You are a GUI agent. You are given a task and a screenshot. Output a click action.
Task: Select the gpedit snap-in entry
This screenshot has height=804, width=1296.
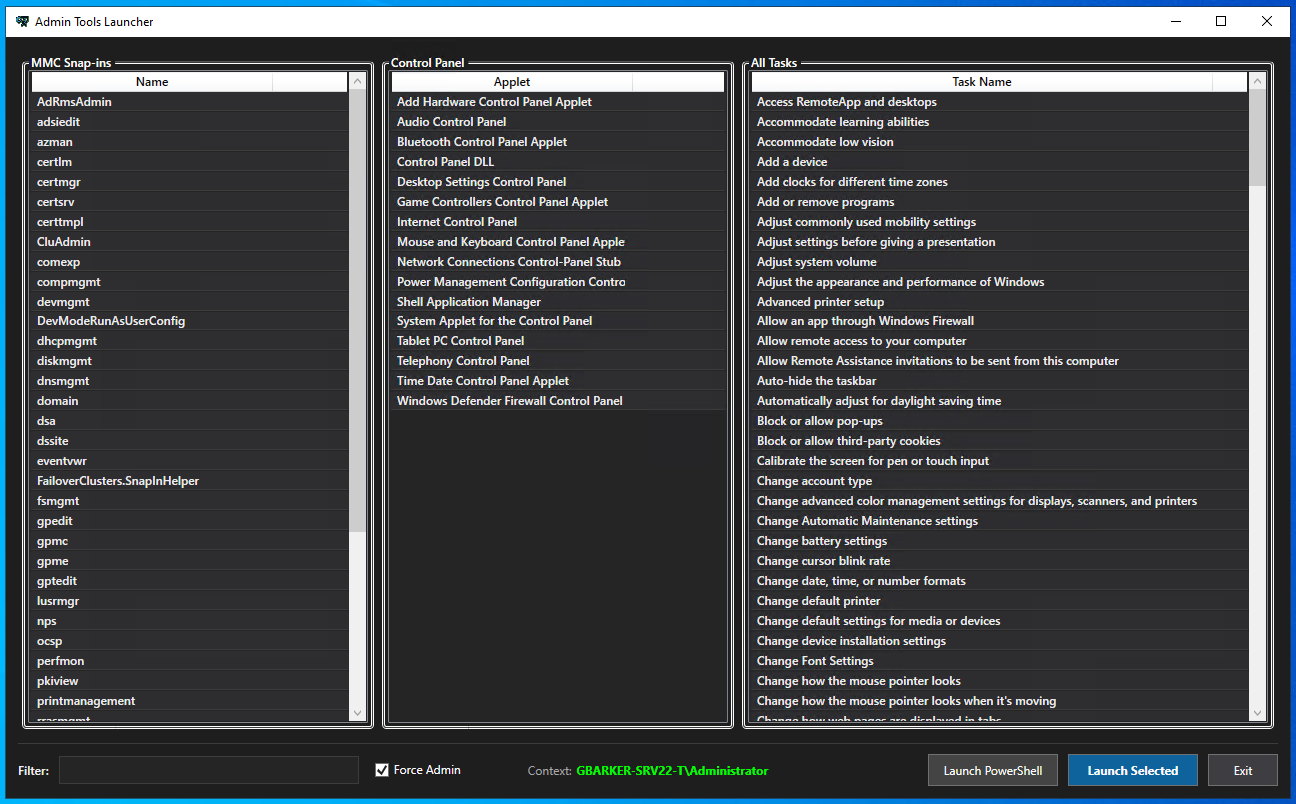coord(55,521)
